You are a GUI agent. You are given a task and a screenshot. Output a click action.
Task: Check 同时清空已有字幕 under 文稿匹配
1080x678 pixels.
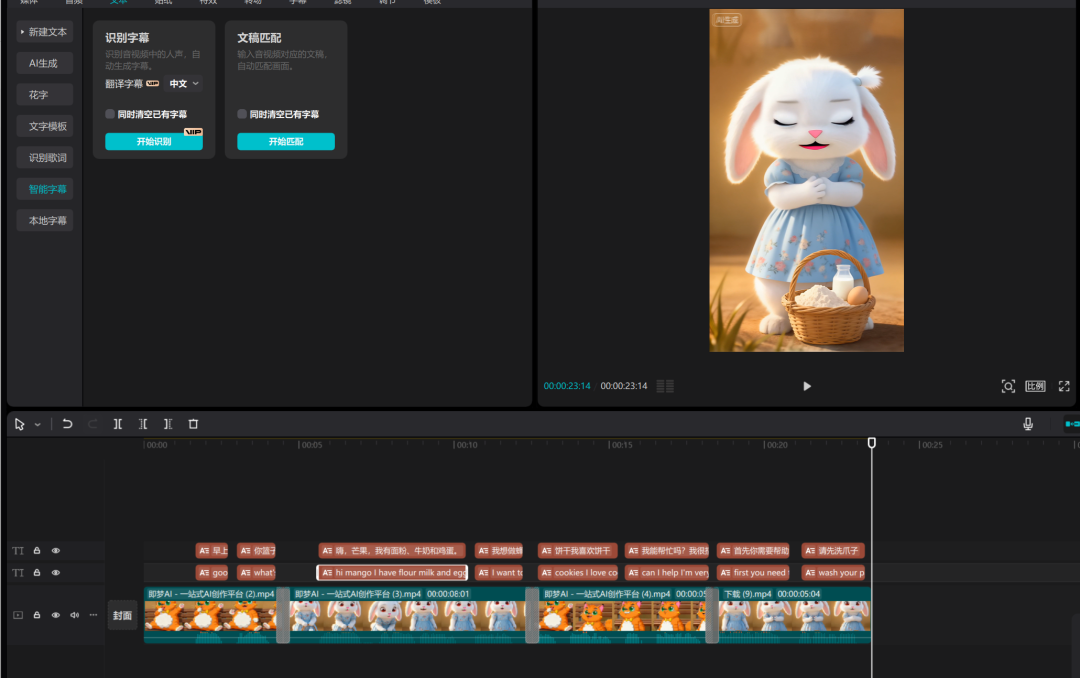(x=242, y=115)
